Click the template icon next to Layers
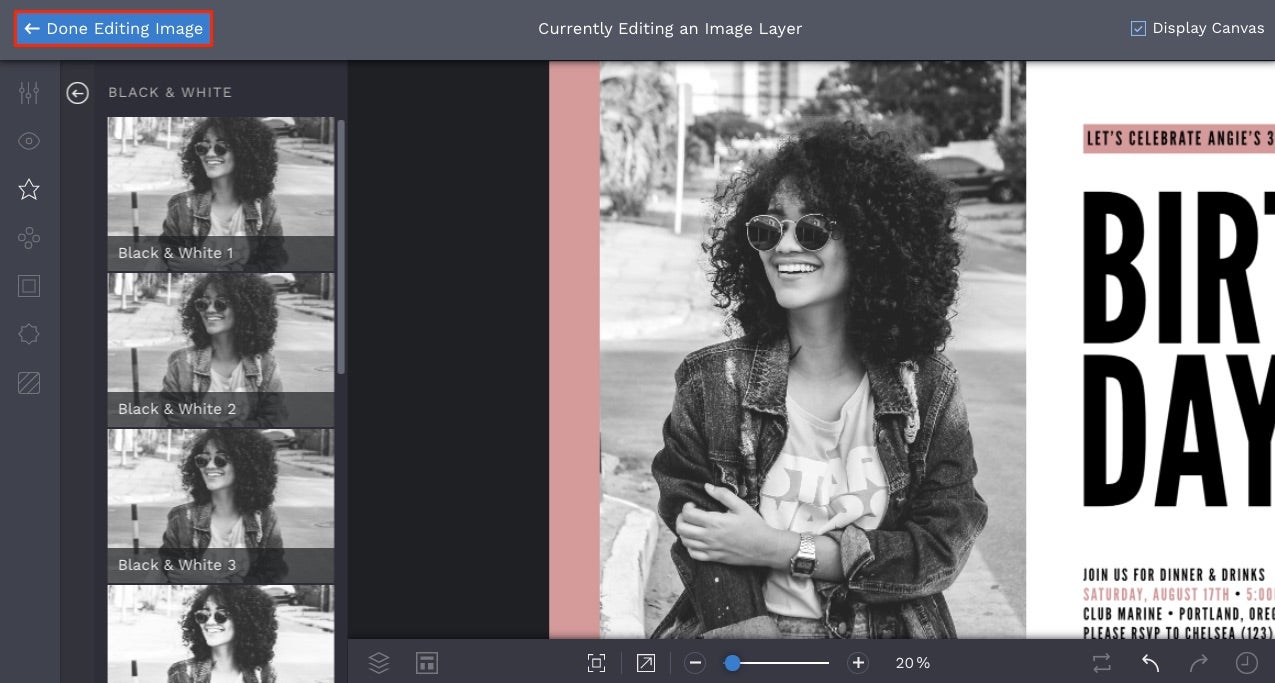 click(x=427, y=662)
